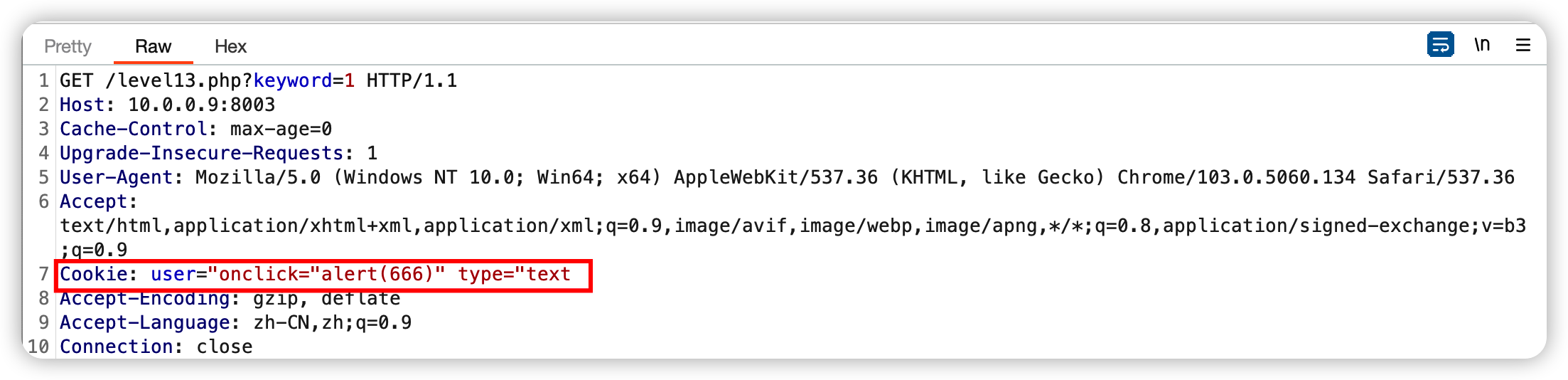The height and width of the screenshot is (380, 1568).
Task: Click the Upgrade-Insecure-Requests header line
Action: pos(218,153)
